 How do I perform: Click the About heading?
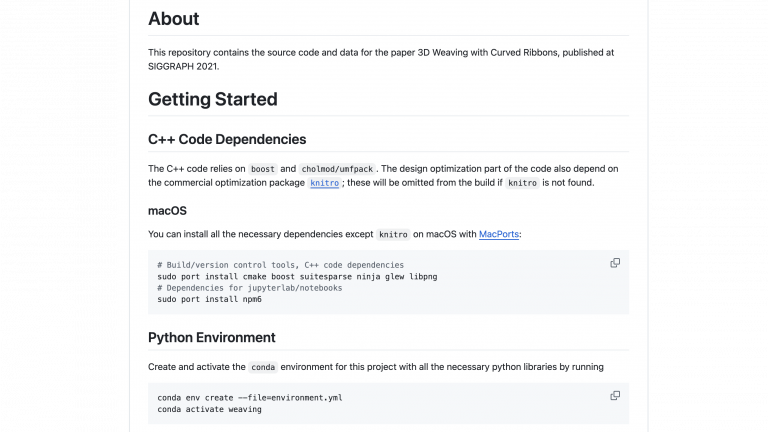click(174, 19)
